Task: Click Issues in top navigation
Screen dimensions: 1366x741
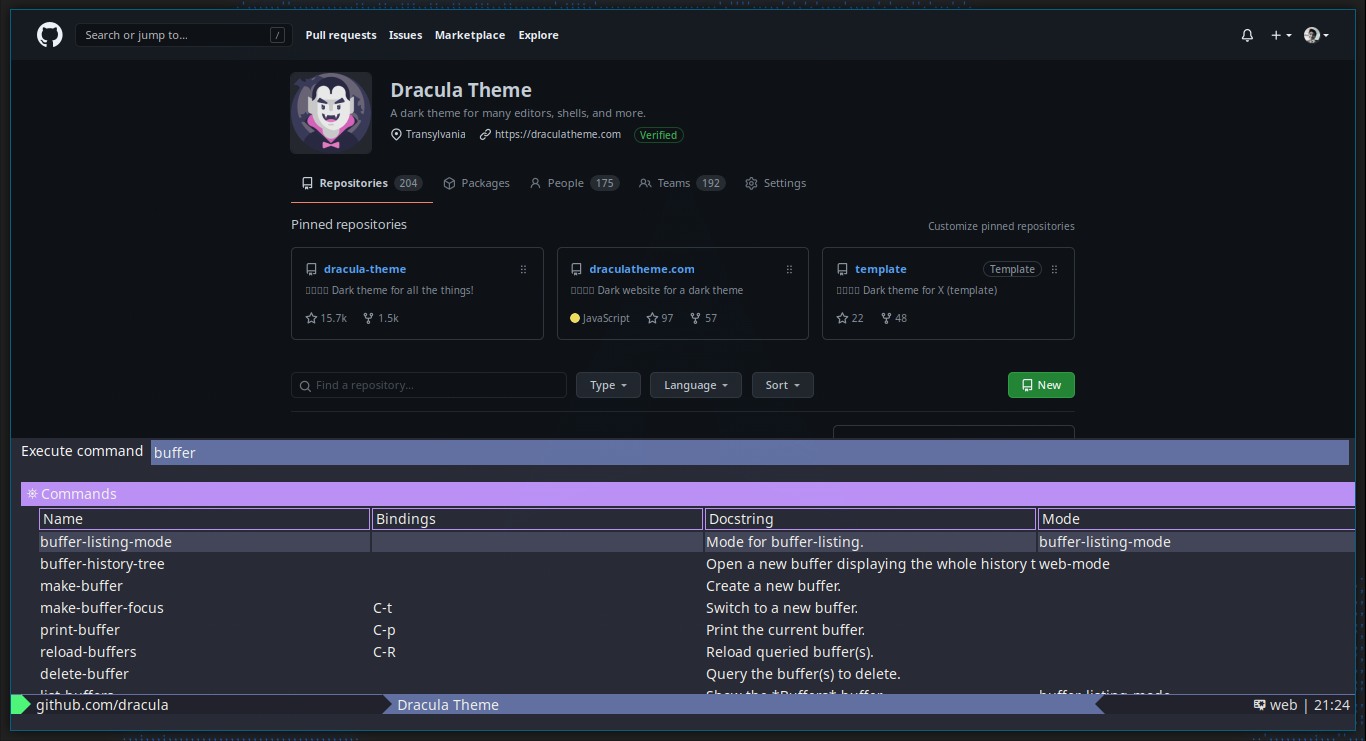Action: (x=405, y=35)
